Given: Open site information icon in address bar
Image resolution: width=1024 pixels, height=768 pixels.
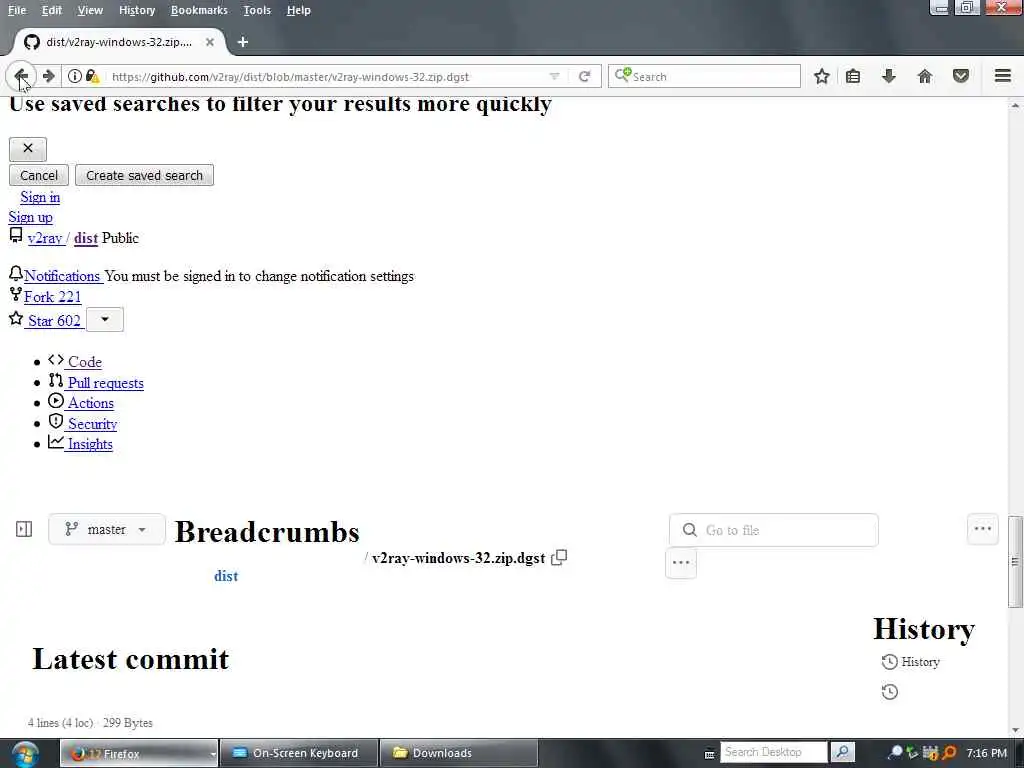Looking at the screenshot, I should (74, 76).
